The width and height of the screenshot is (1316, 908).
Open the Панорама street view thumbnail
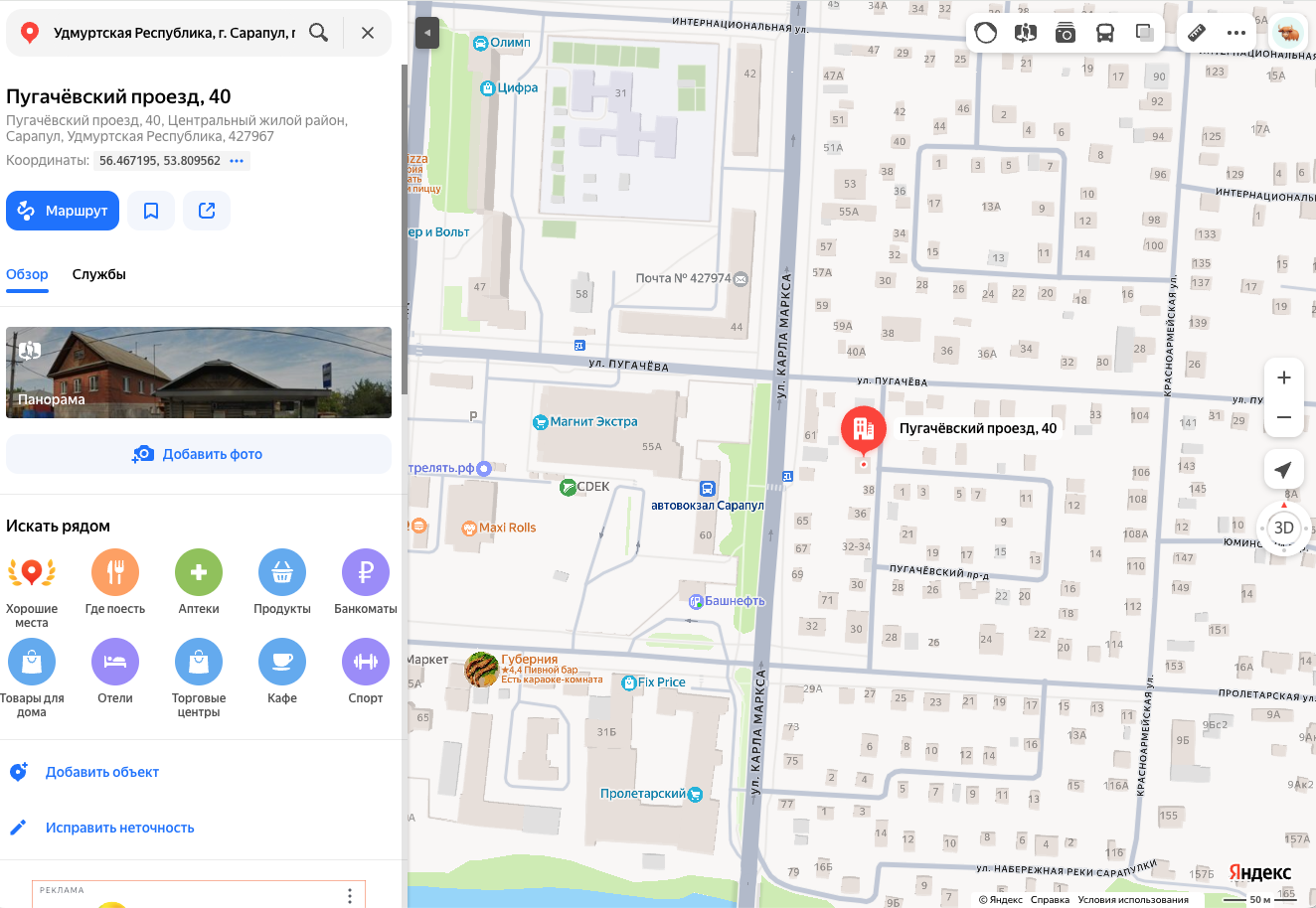point(199,373)
